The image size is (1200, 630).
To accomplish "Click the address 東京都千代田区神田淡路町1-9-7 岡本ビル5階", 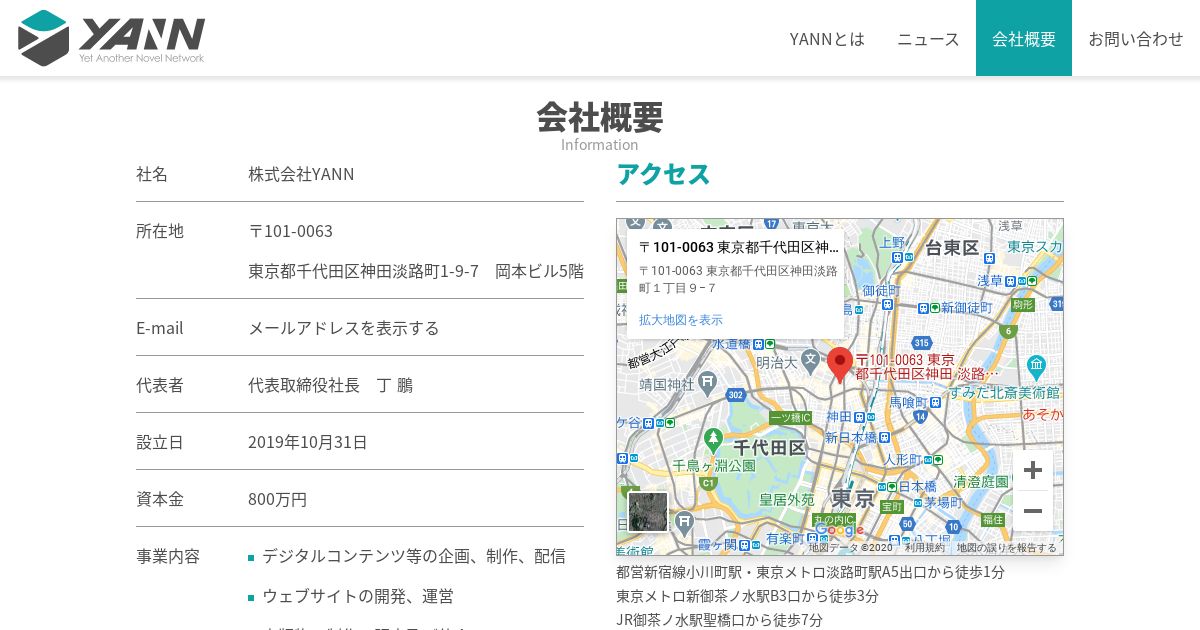I will tap(416, 271).
